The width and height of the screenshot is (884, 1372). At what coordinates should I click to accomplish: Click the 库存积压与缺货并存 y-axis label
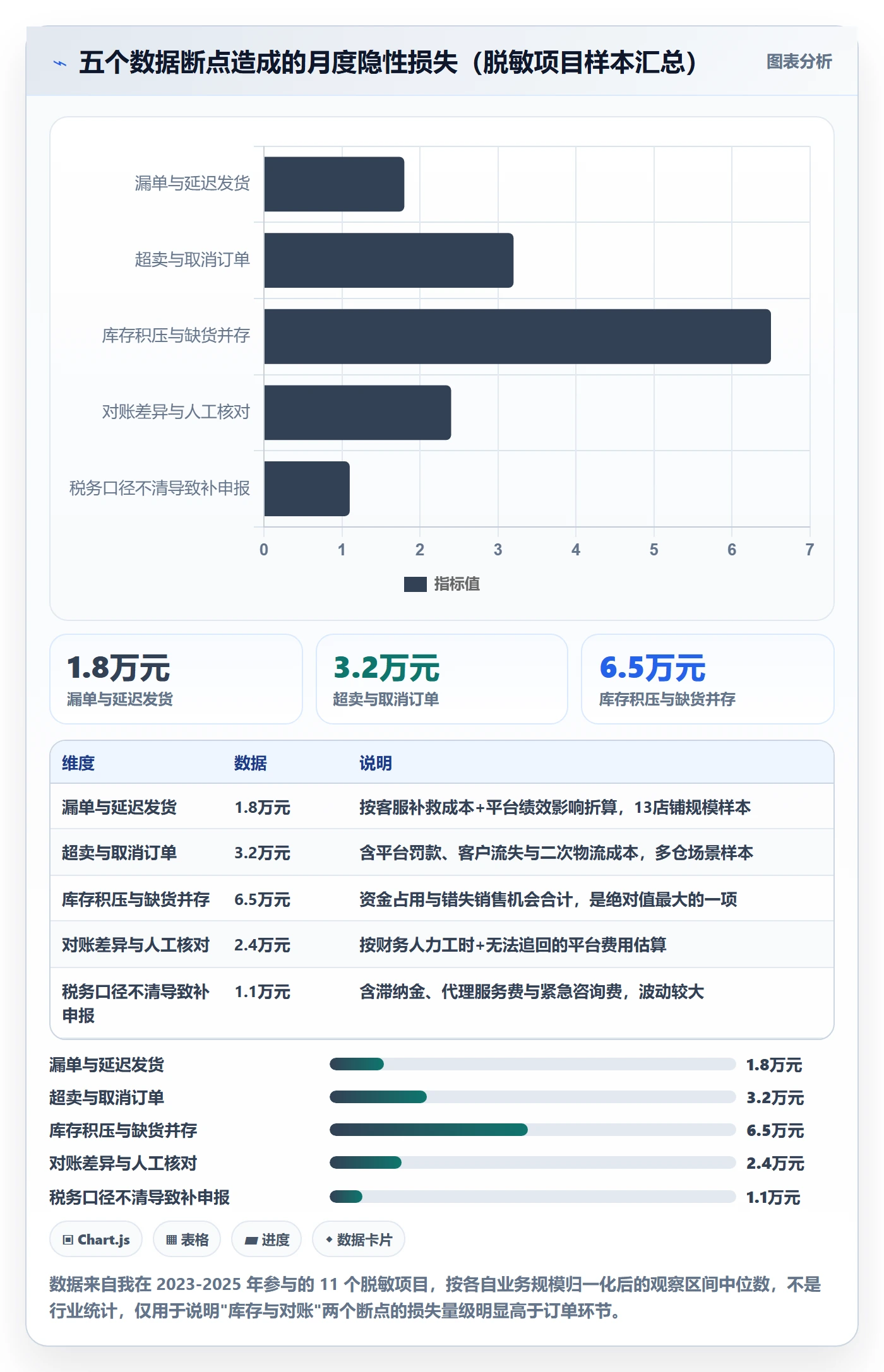[x=176, y=336]
